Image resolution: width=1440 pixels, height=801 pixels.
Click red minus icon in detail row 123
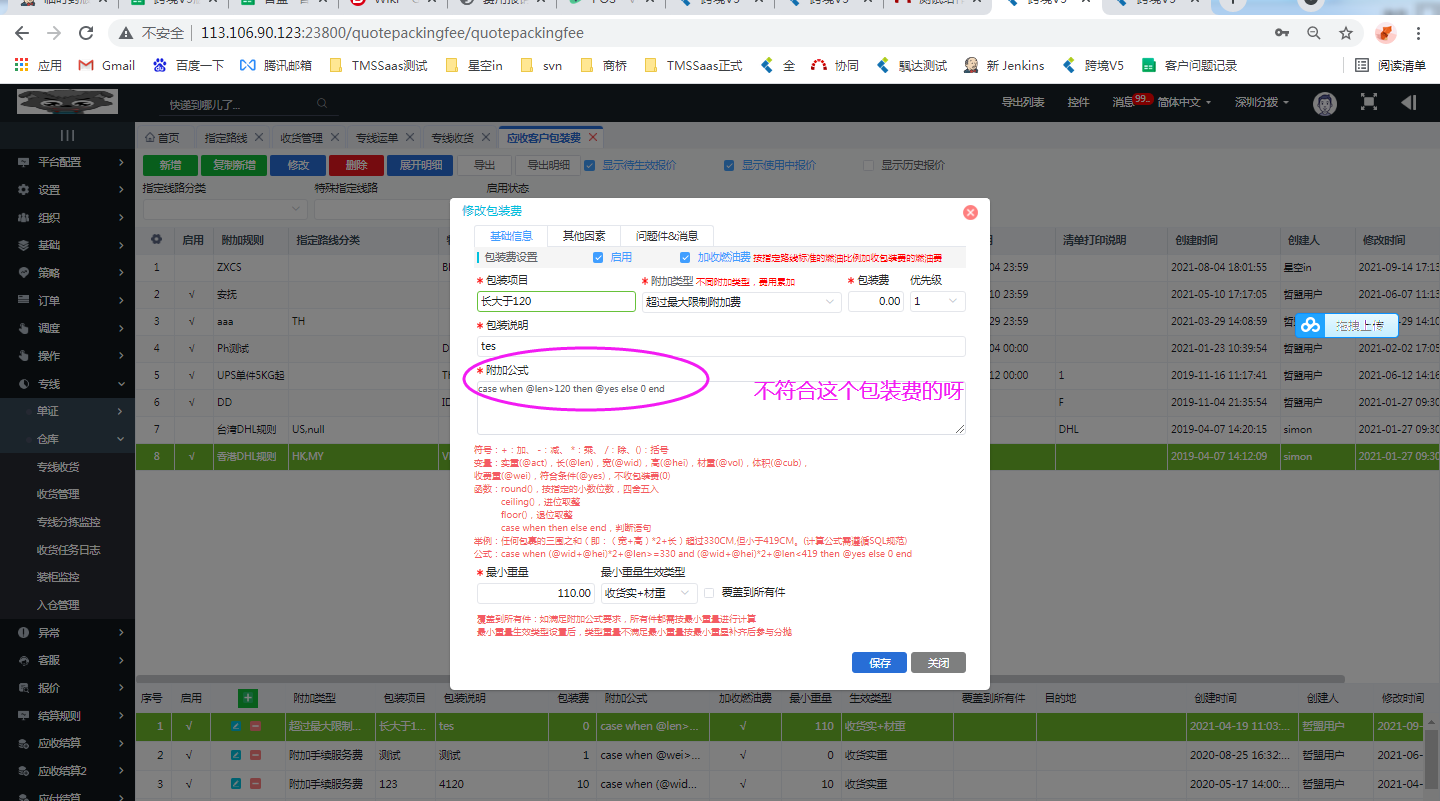255,784
